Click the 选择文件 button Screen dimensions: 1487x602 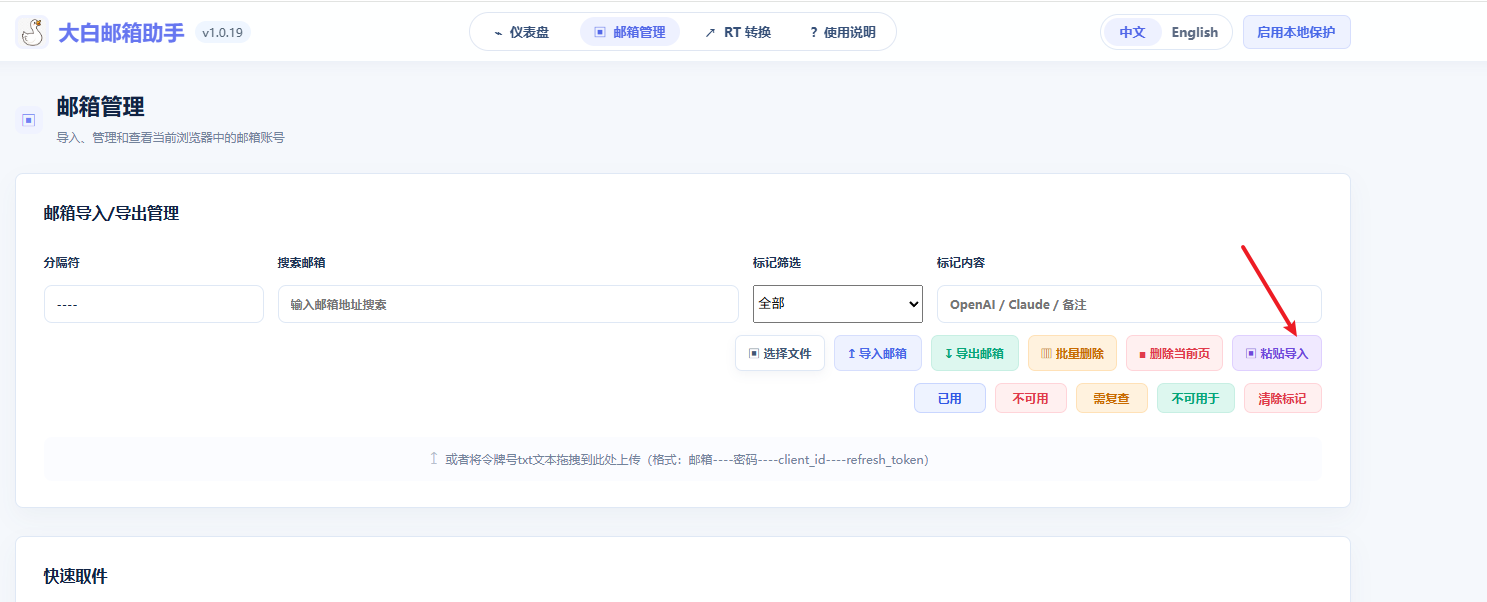780,353
